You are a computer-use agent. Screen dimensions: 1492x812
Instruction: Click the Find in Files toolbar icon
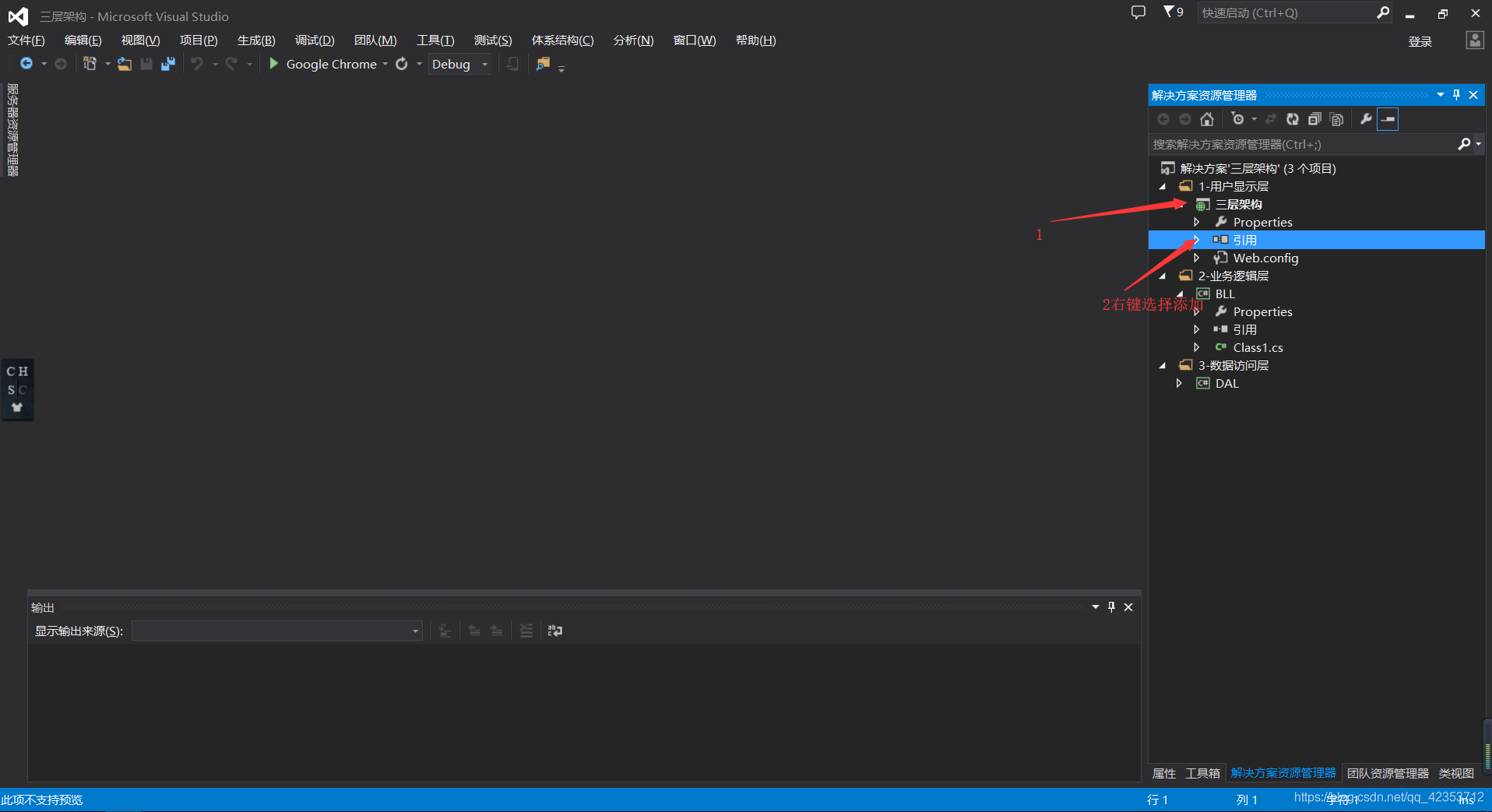543,64
